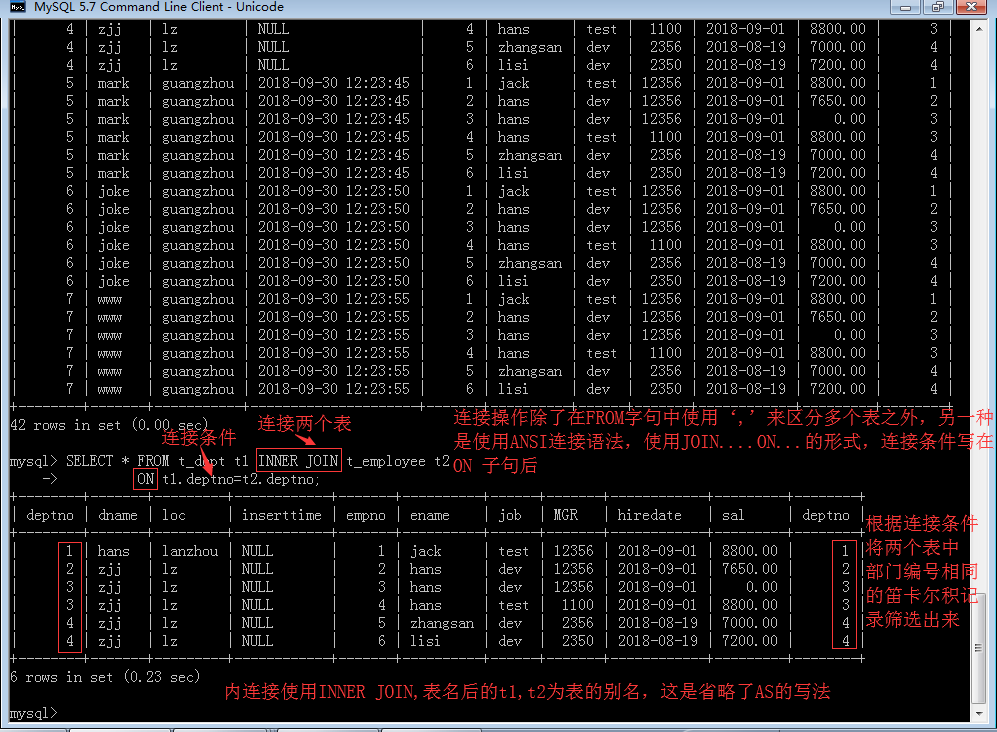Minimize the MySQL Command Line Client window

pyautogui.click(x=905, y=7)
